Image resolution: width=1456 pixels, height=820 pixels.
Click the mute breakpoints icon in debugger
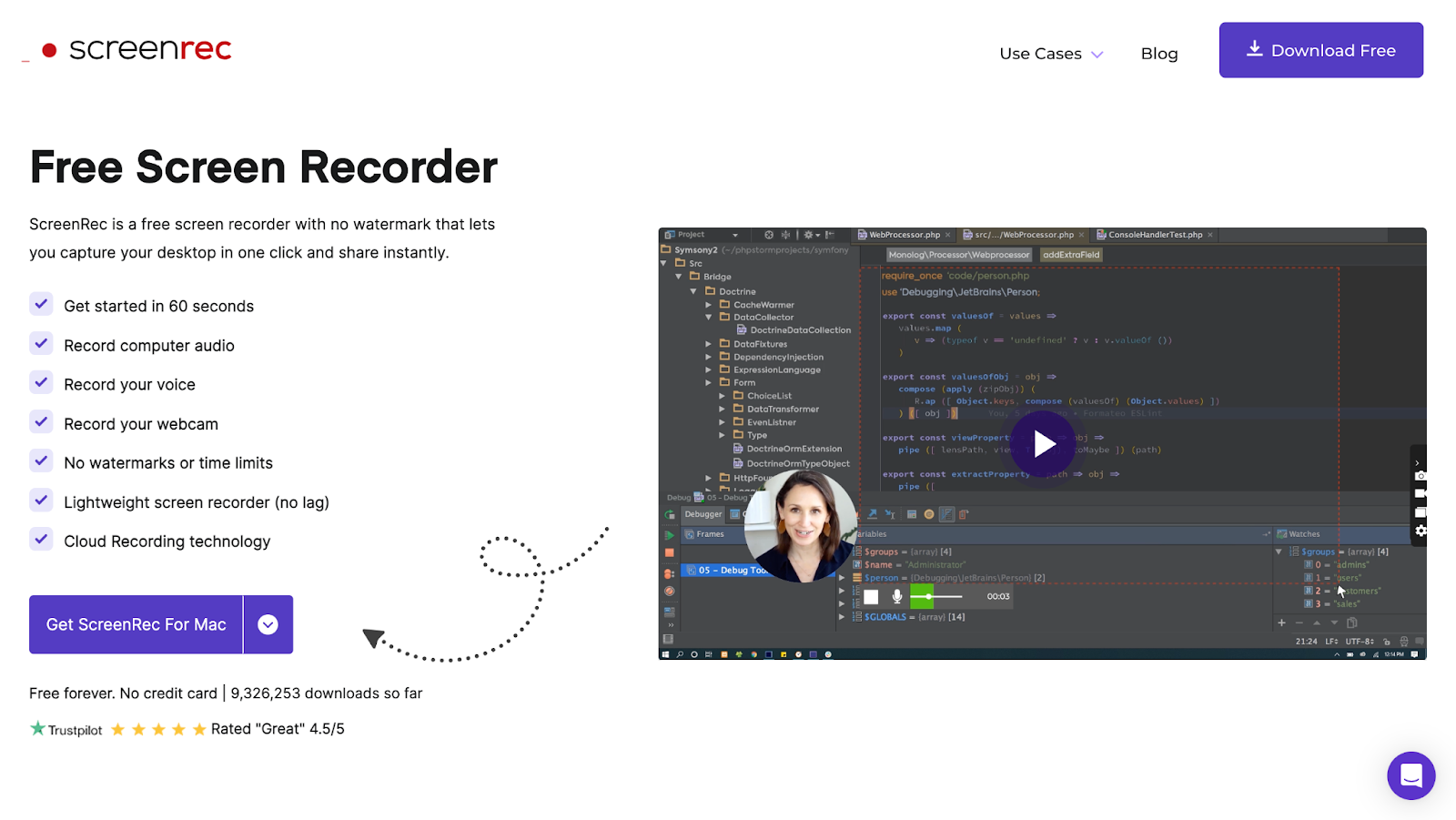(x=670, y=591)
